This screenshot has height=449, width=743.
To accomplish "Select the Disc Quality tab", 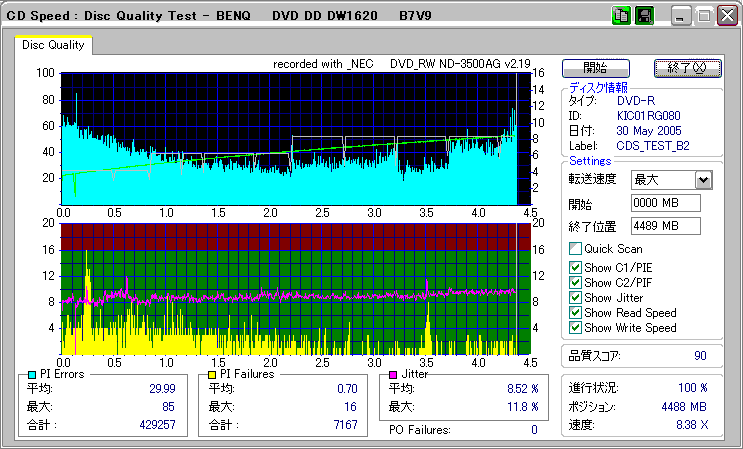I will [53, 45].
